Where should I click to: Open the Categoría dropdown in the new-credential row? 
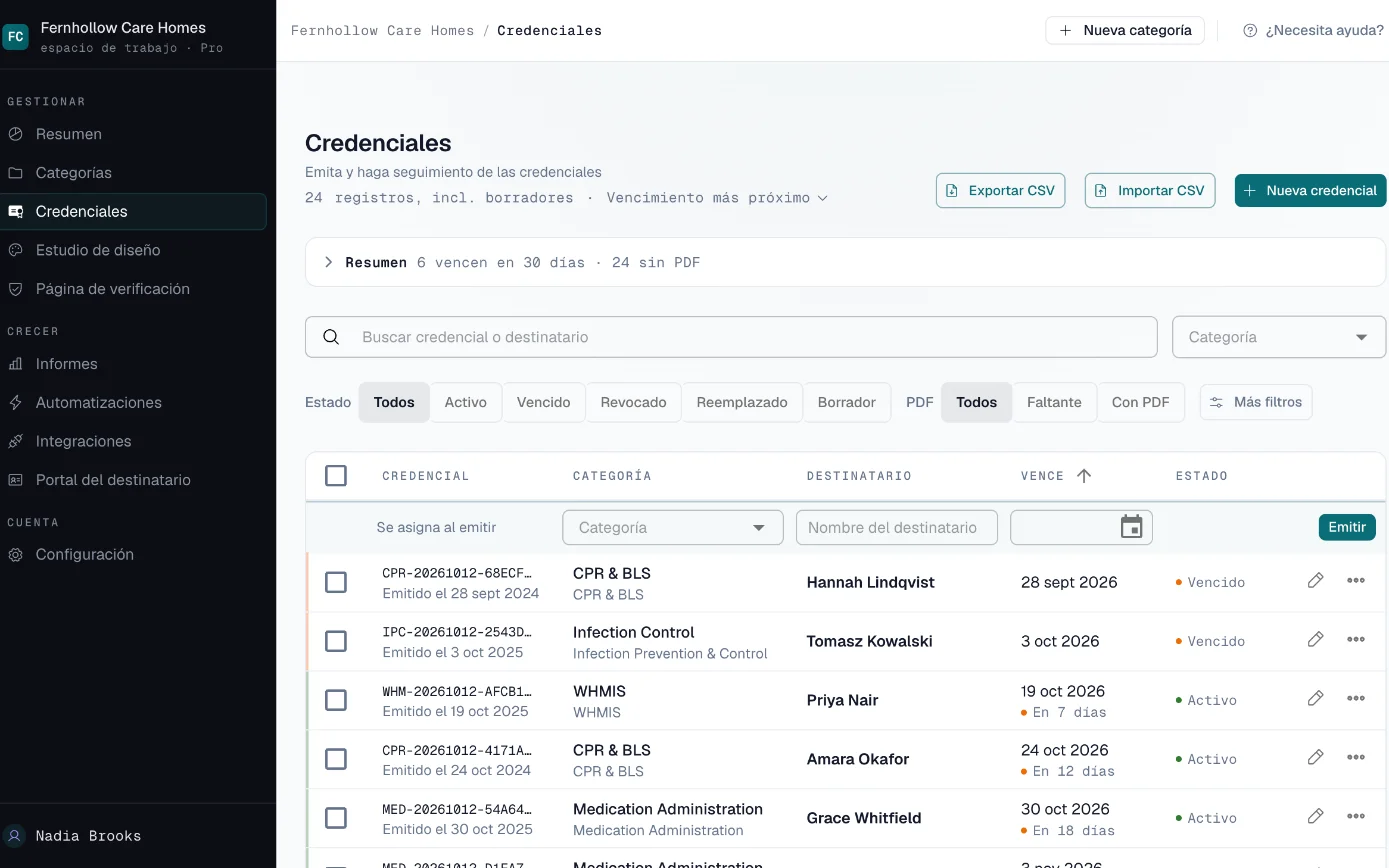[673, 527]
